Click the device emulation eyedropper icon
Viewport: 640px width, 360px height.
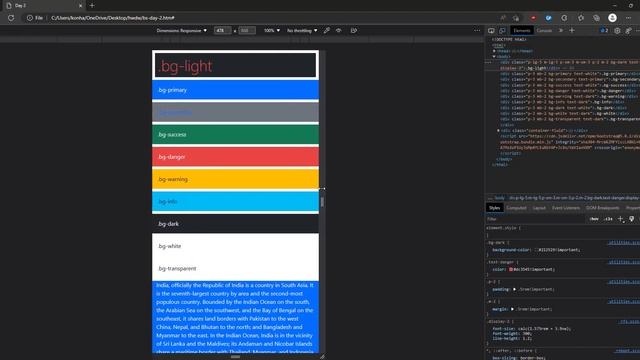[327, 31]
